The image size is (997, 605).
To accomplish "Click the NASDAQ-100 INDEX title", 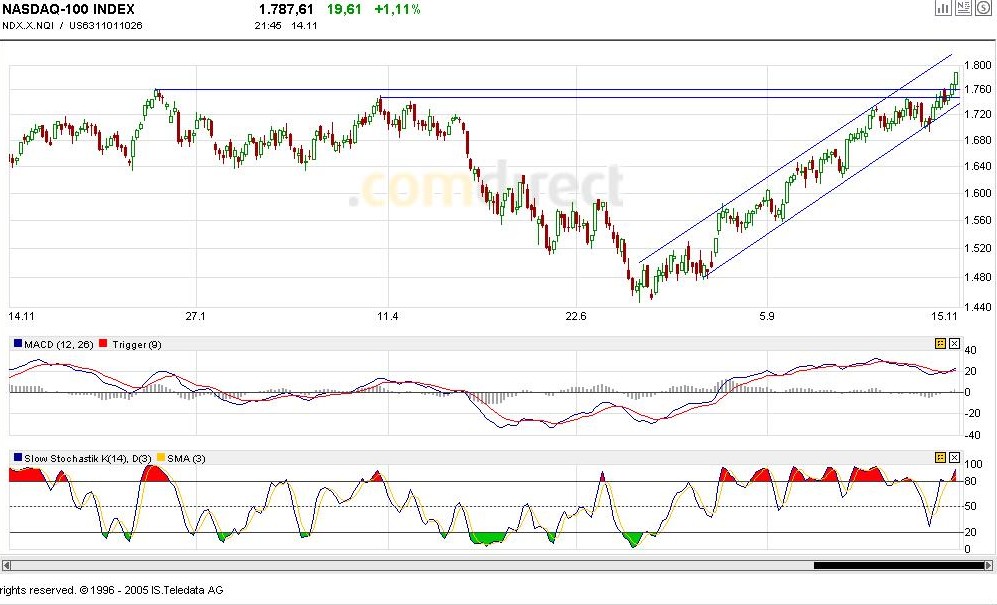I will (x=69, y=9).
